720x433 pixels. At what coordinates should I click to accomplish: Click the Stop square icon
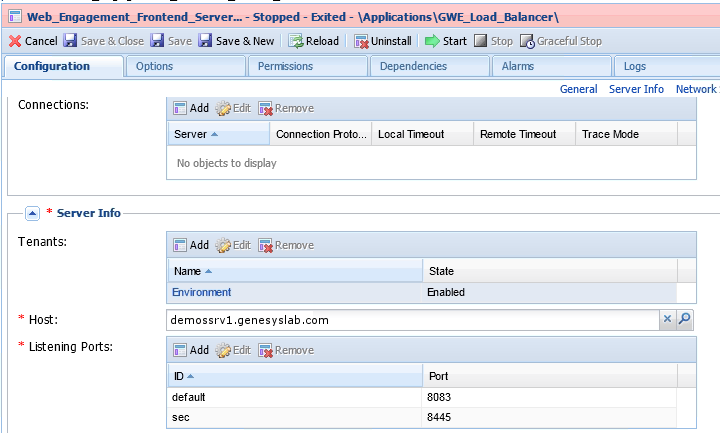tap(480, 41)
